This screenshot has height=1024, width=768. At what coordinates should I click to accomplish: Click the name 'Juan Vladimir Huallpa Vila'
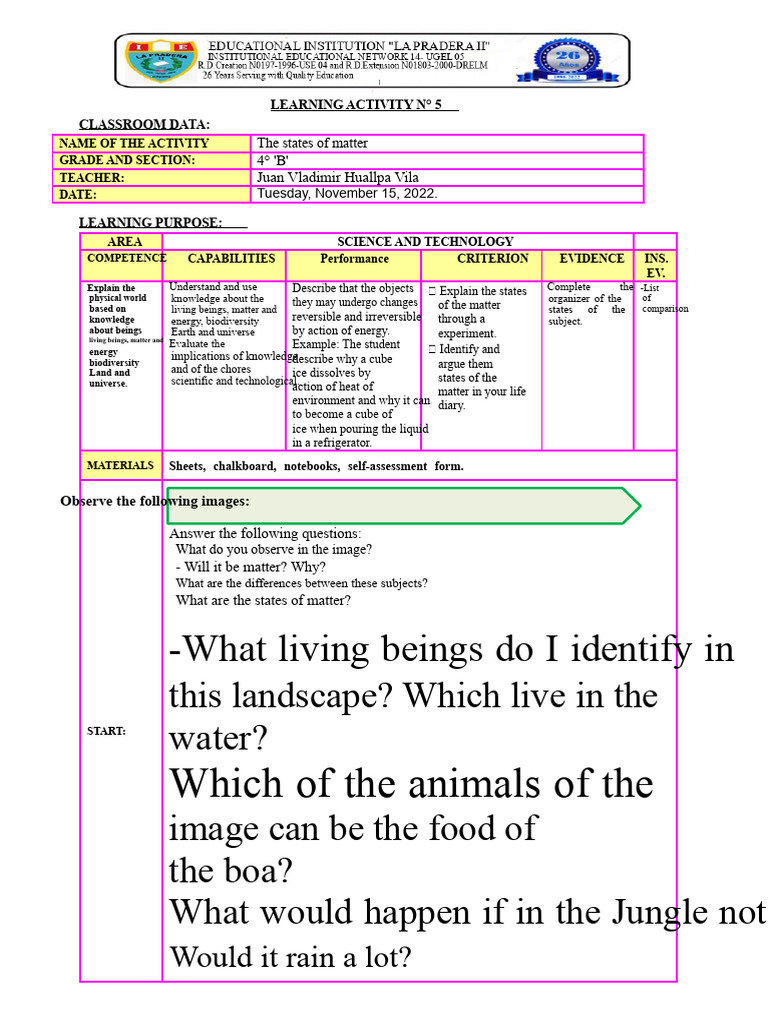338,177
